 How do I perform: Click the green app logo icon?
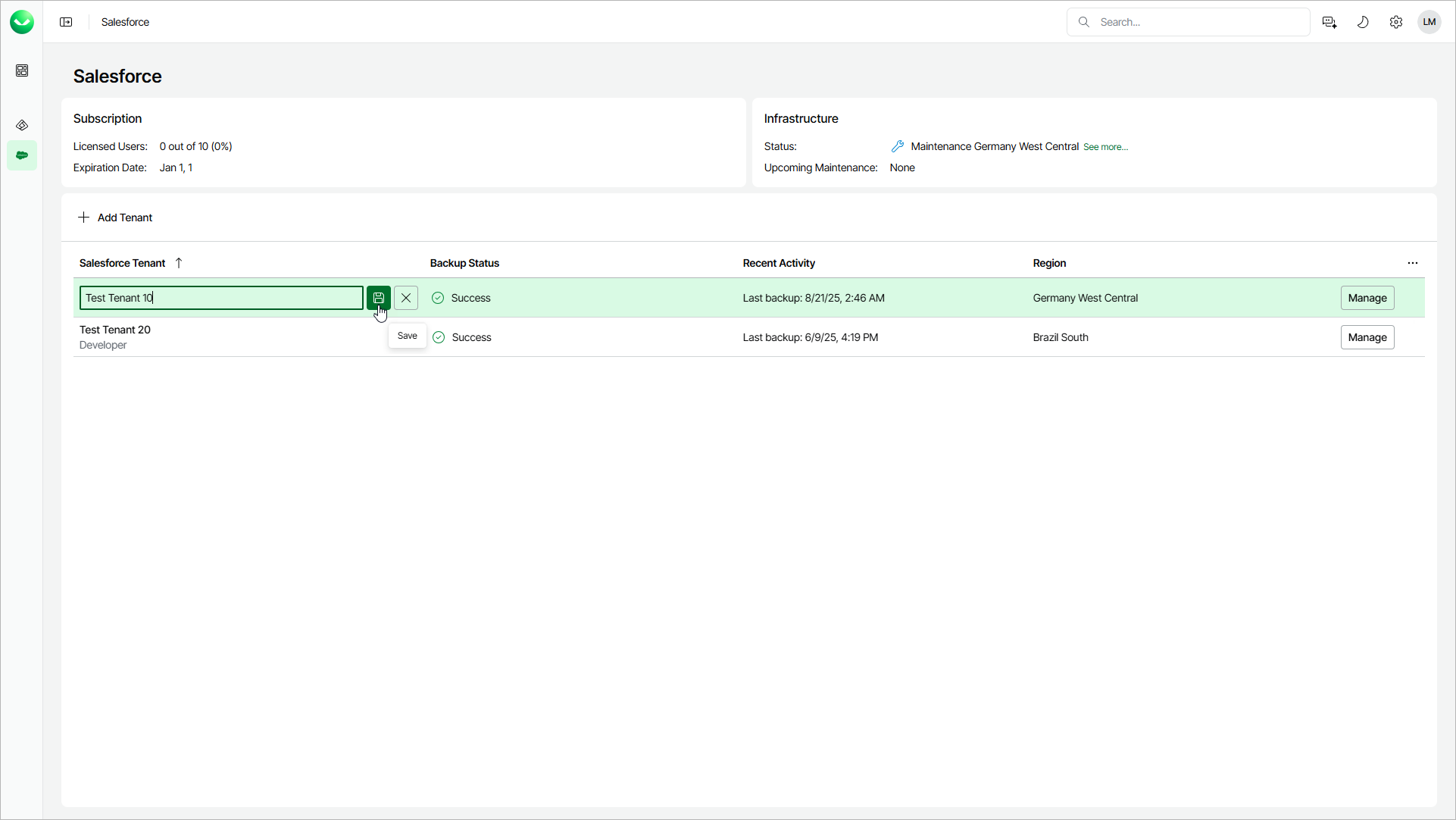pos(22,22)
